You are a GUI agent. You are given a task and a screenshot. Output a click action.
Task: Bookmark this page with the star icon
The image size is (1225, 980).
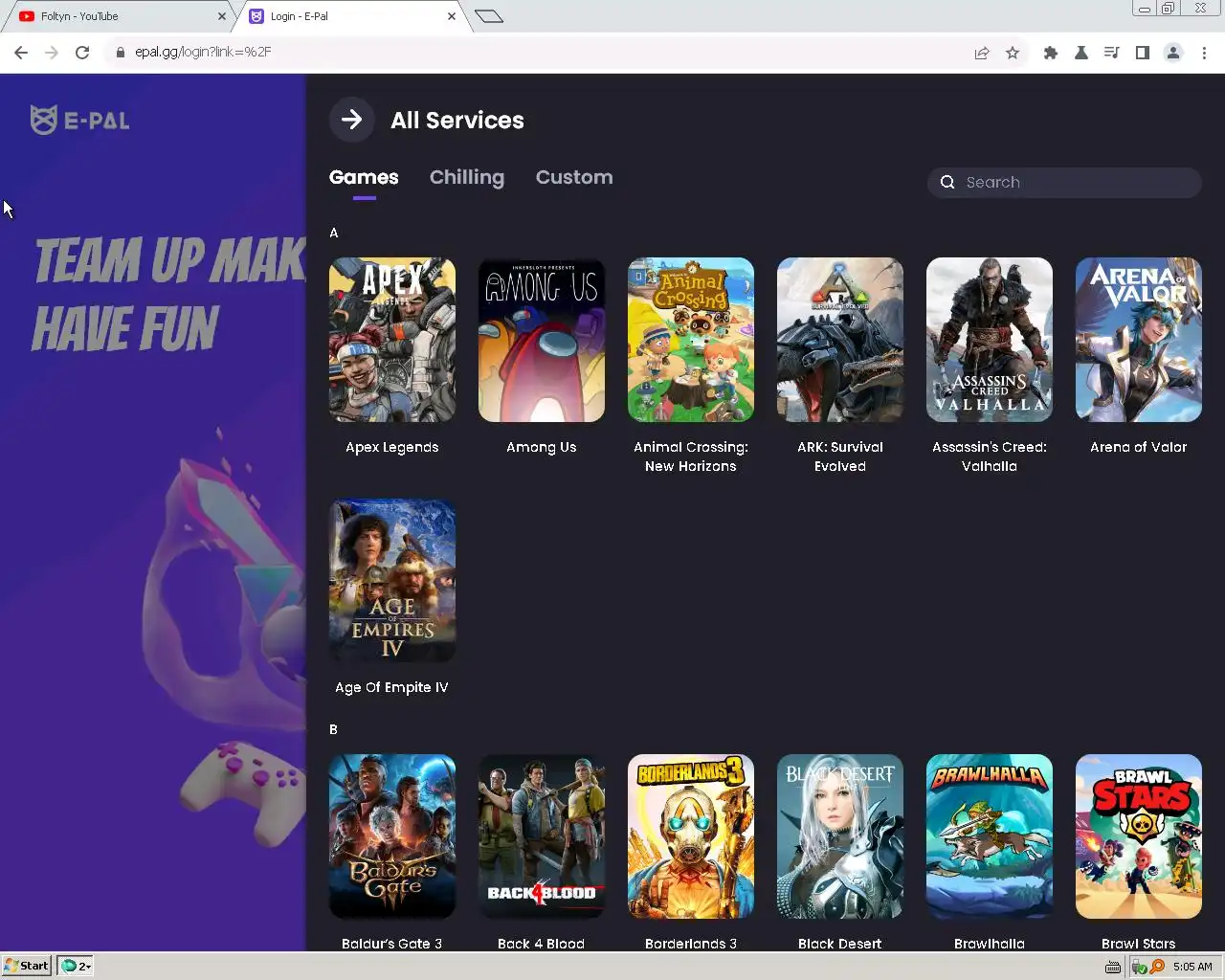(x=1013, y=53)
